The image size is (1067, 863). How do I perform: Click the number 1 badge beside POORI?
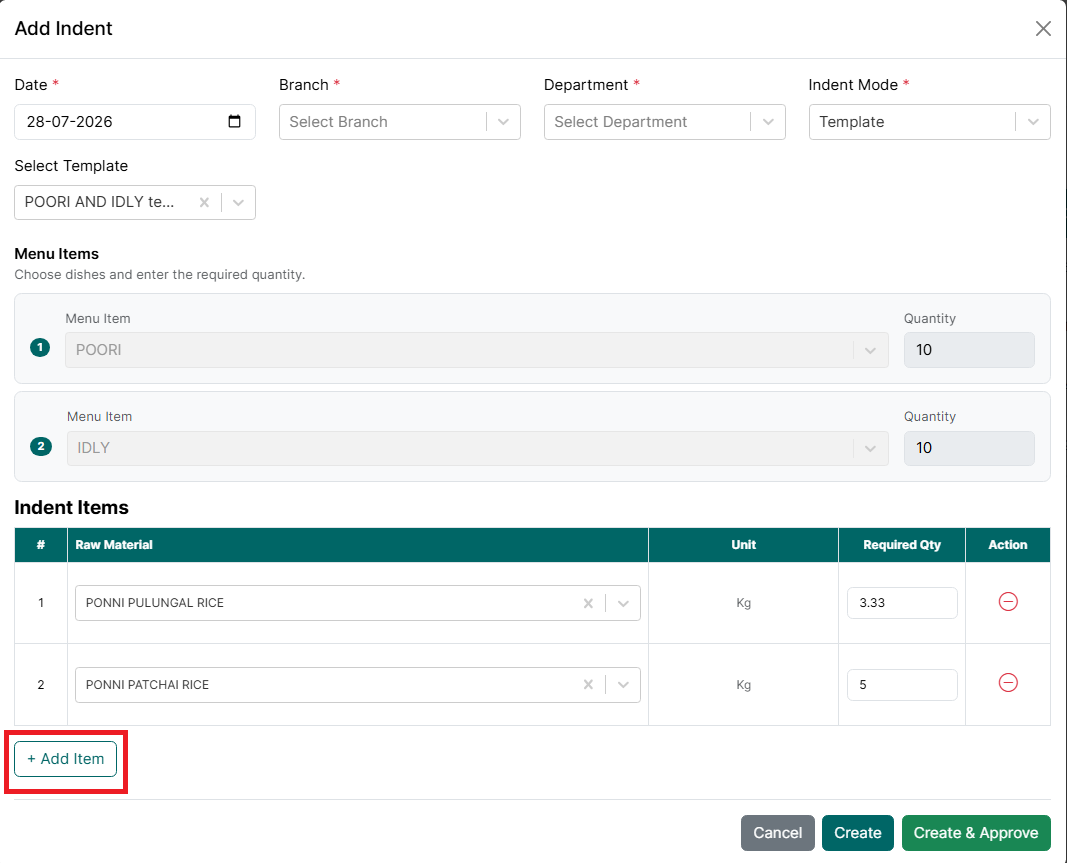[x=40, y=348]
